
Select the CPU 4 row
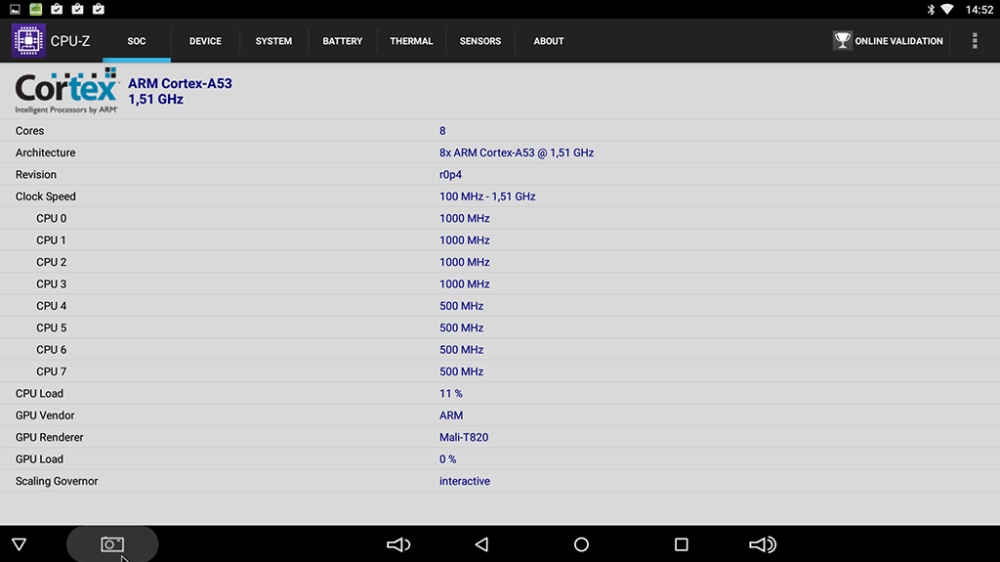tap(500, 306)
